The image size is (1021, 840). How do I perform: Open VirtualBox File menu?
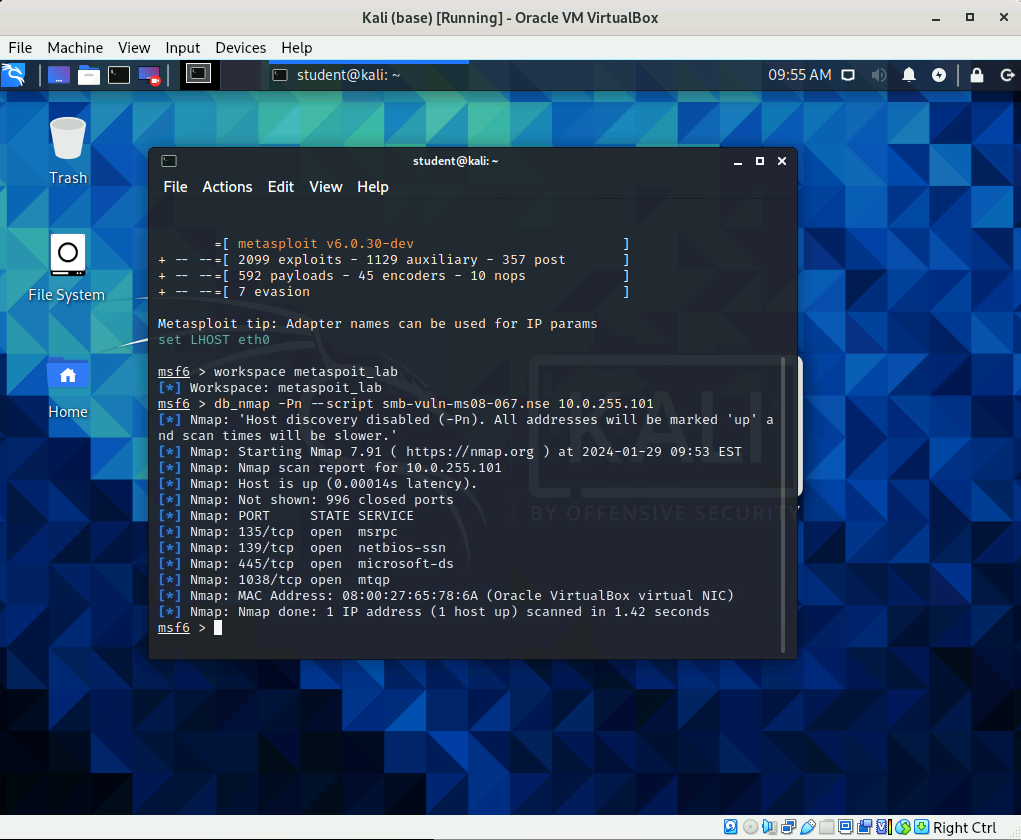tap(20, 48)
